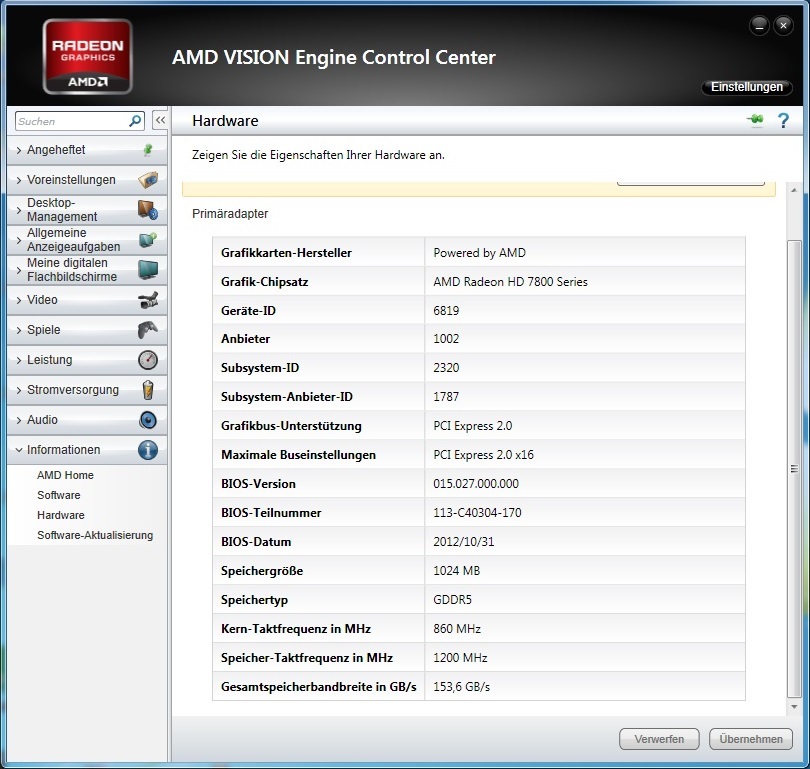Expand the Desktop-Management section

click(x=87, y=210)
